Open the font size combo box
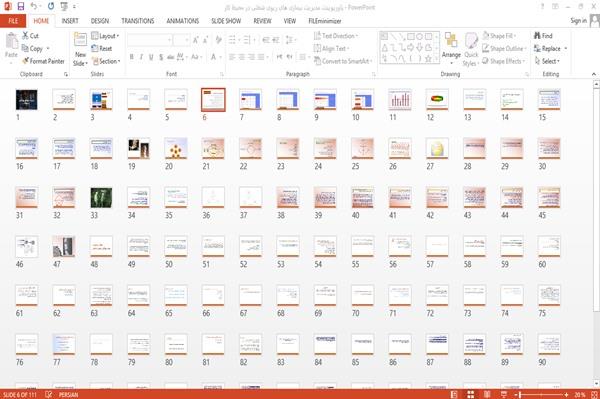Image resolution: width=600 pixels, height=399 pixels. [181, 40]
